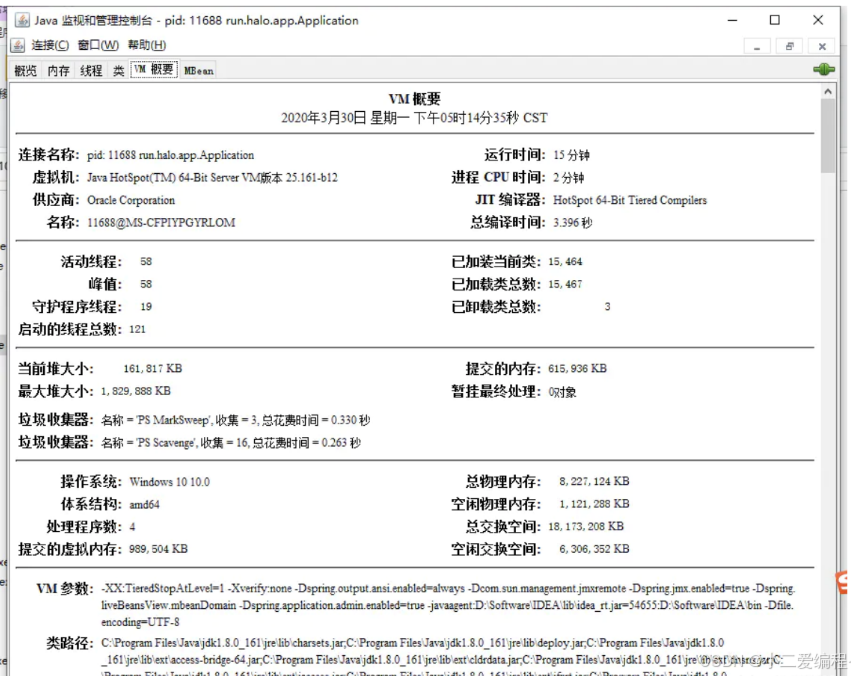Open the 窗口(W) menu
Image resolution: width=855 pixels, height=676 pixels.
pyautogui.click(x=98, y=45)
